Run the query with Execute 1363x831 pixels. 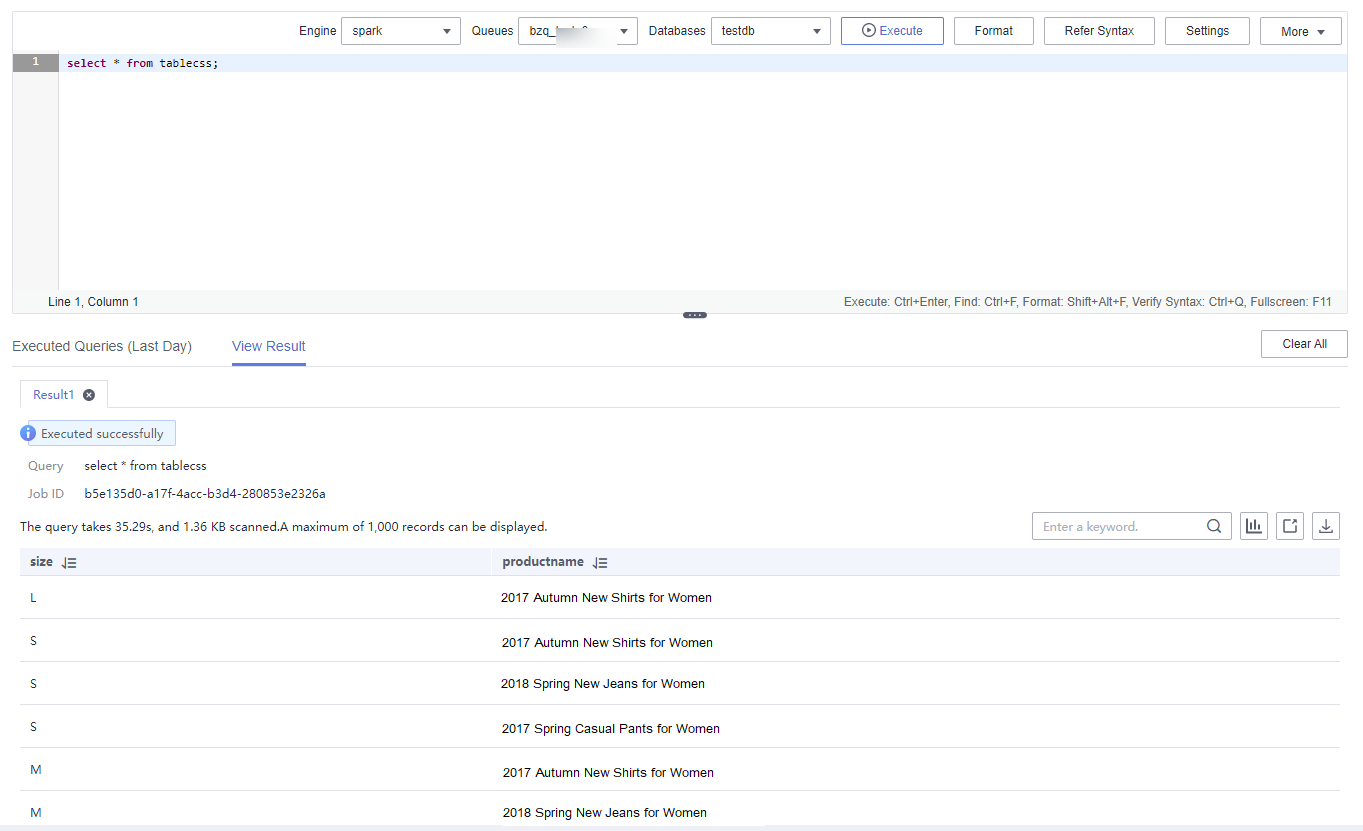pyautogui.click(x=892, y=31)
